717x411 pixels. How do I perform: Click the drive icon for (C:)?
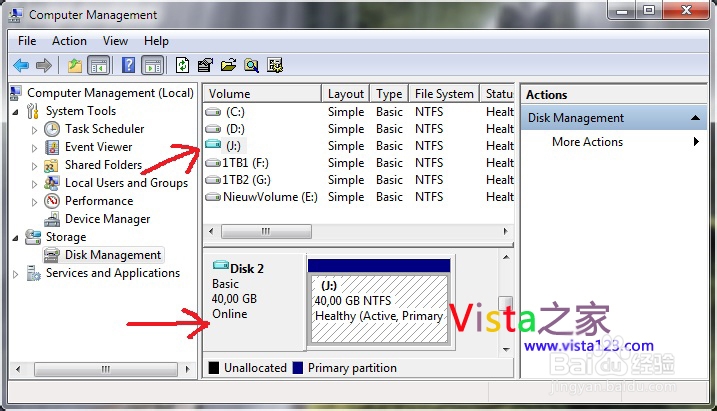(x=213, y=112)
